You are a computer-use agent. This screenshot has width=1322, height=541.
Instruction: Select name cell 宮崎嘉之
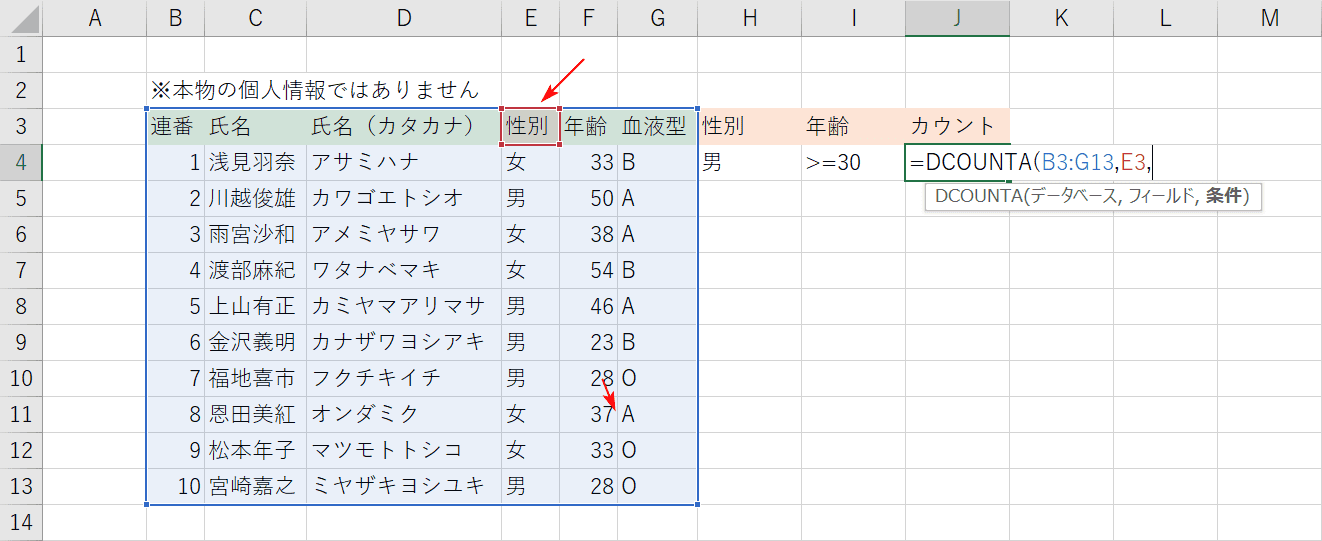click(255, 486)
